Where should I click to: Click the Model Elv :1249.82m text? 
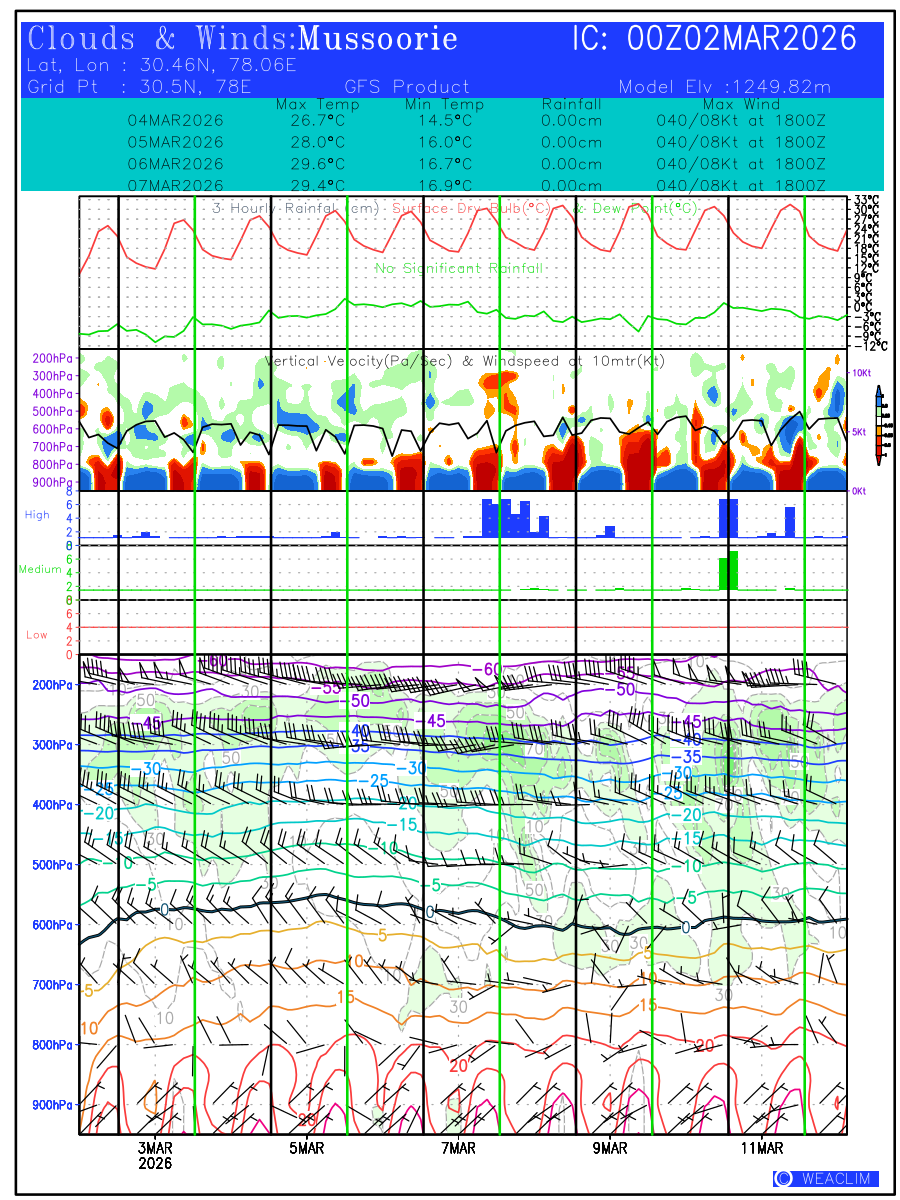tap(724, 87)
